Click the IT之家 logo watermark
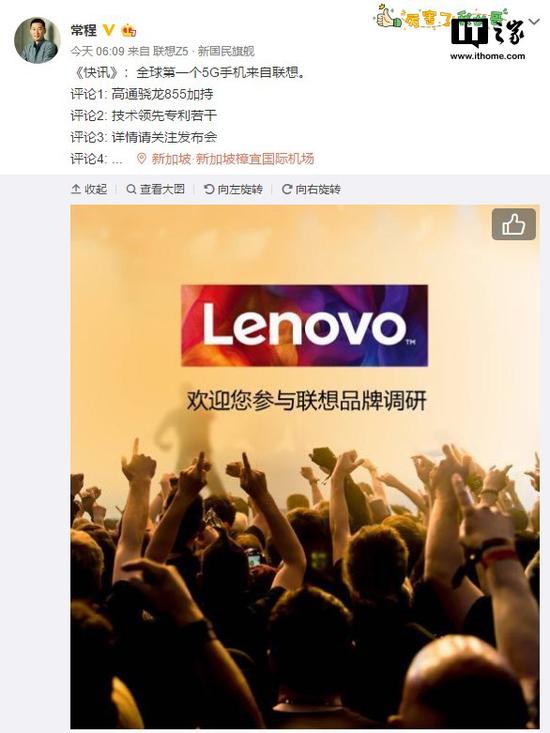 pyautogui.click(x=487, y=33)
